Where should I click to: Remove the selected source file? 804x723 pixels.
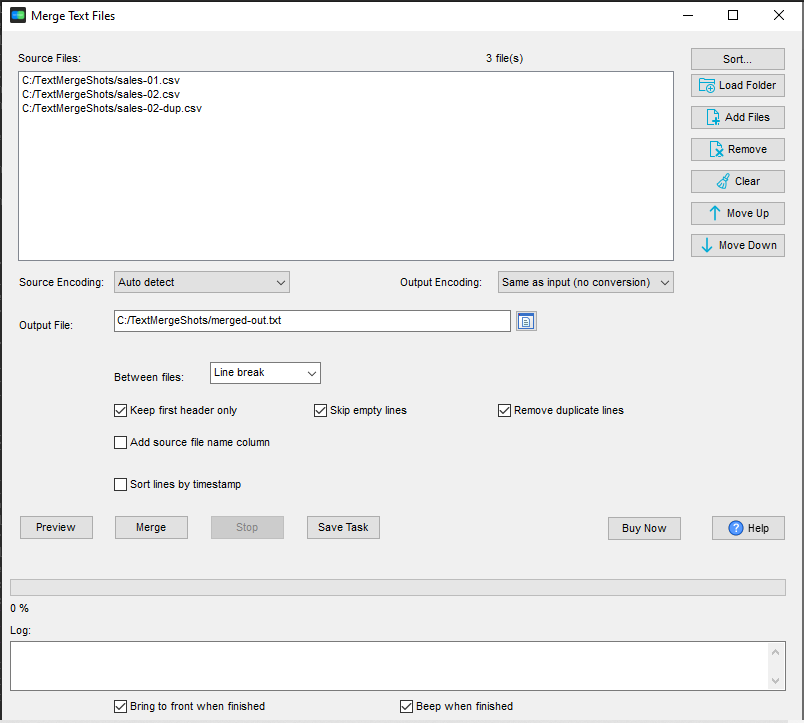point(737,149)
